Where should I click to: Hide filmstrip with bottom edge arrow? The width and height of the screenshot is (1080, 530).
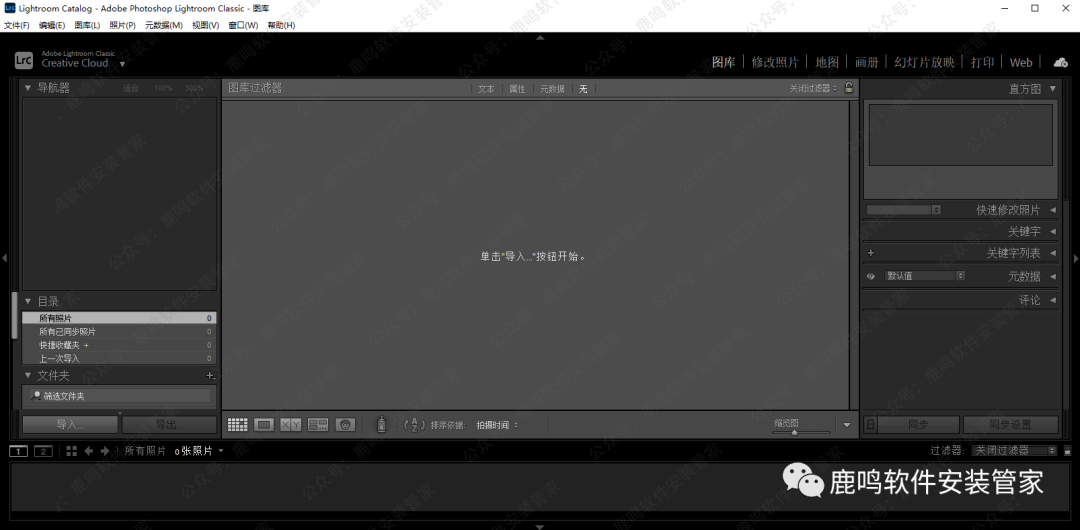(x=540, y=527)
